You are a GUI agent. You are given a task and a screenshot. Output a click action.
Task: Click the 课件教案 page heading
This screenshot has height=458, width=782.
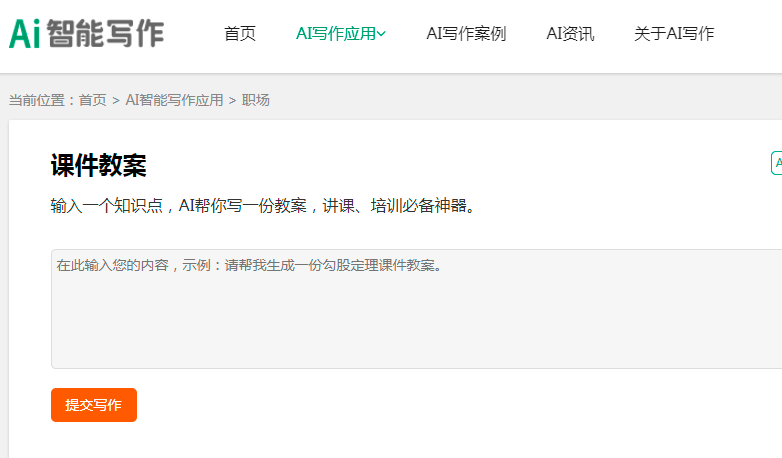coord(98,166)
